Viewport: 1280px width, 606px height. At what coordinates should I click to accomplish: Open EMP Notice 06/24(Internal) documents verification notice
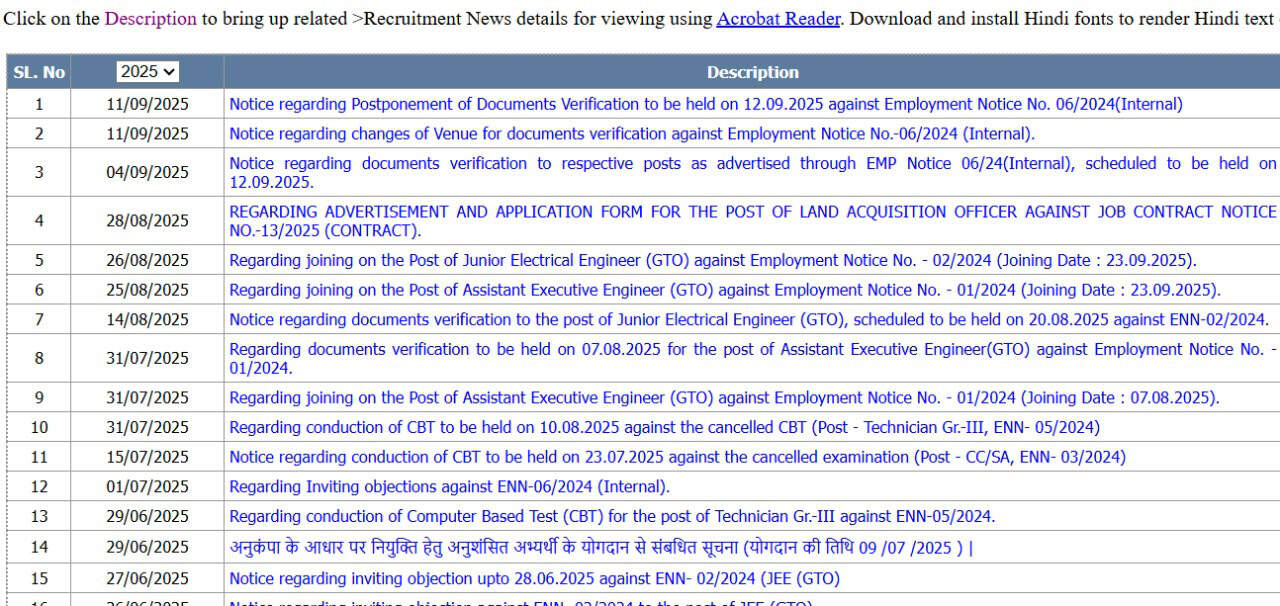coord(753,173)
